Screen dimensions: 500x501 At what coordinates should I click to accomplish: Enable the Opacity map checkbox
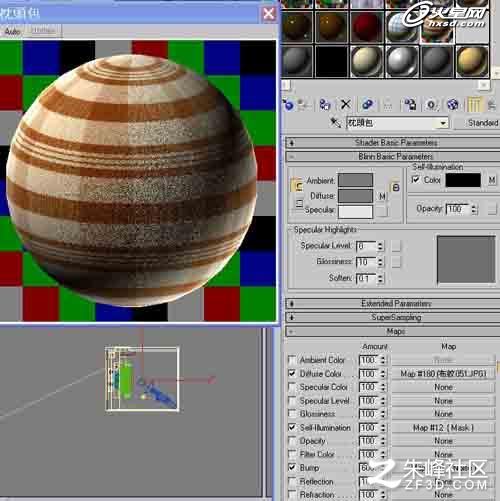click(x=292, y=441)
